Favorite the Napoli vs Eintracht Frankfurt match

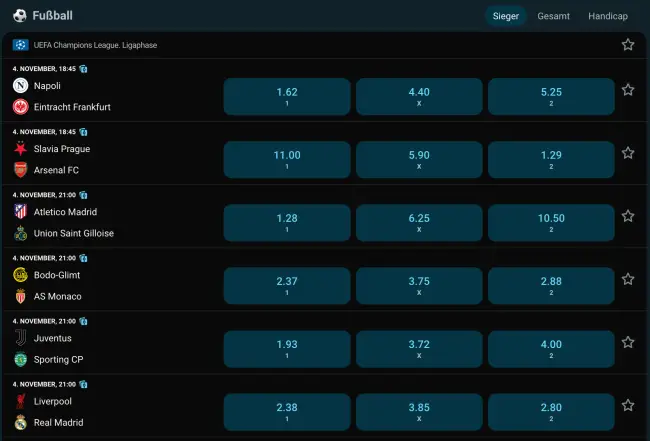click(x=628, y=90)
